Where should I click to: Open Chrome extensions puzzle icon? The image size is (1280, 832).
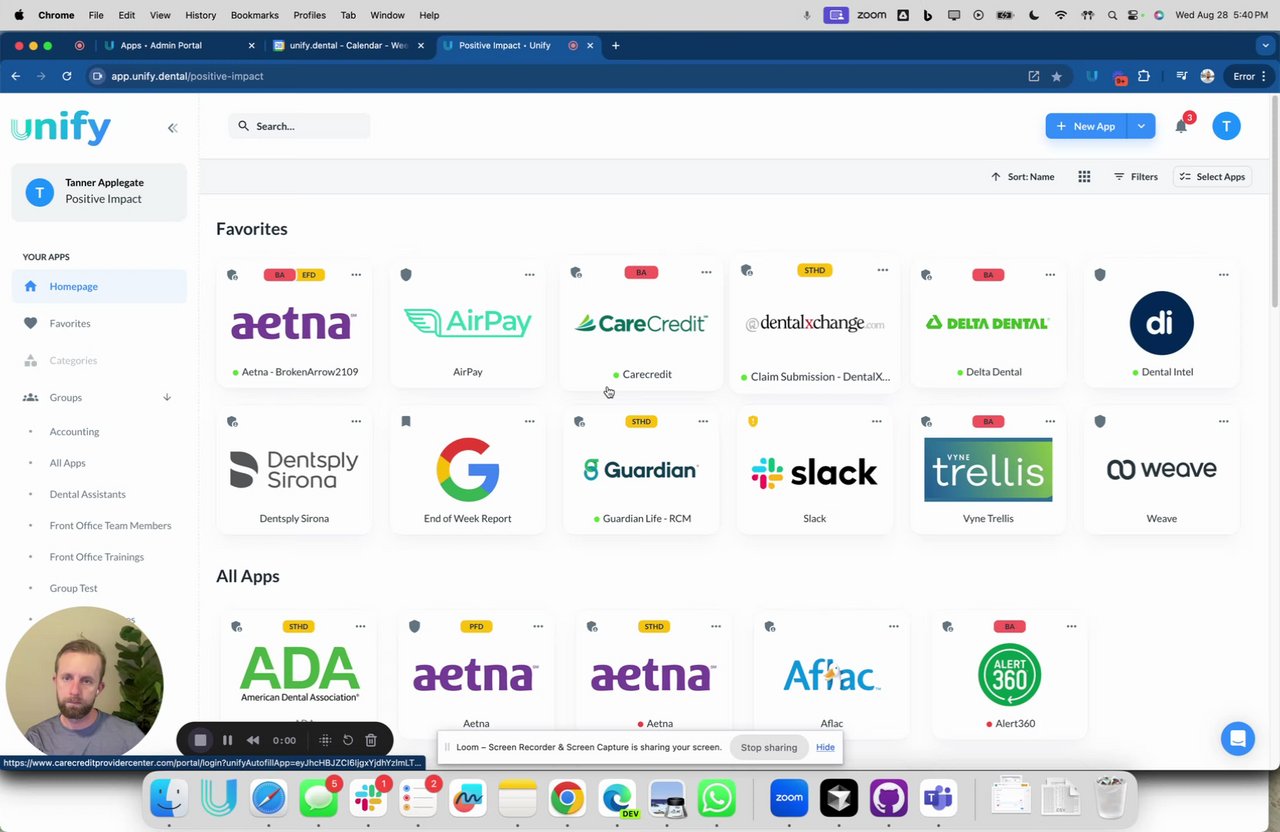(1144, 76)
